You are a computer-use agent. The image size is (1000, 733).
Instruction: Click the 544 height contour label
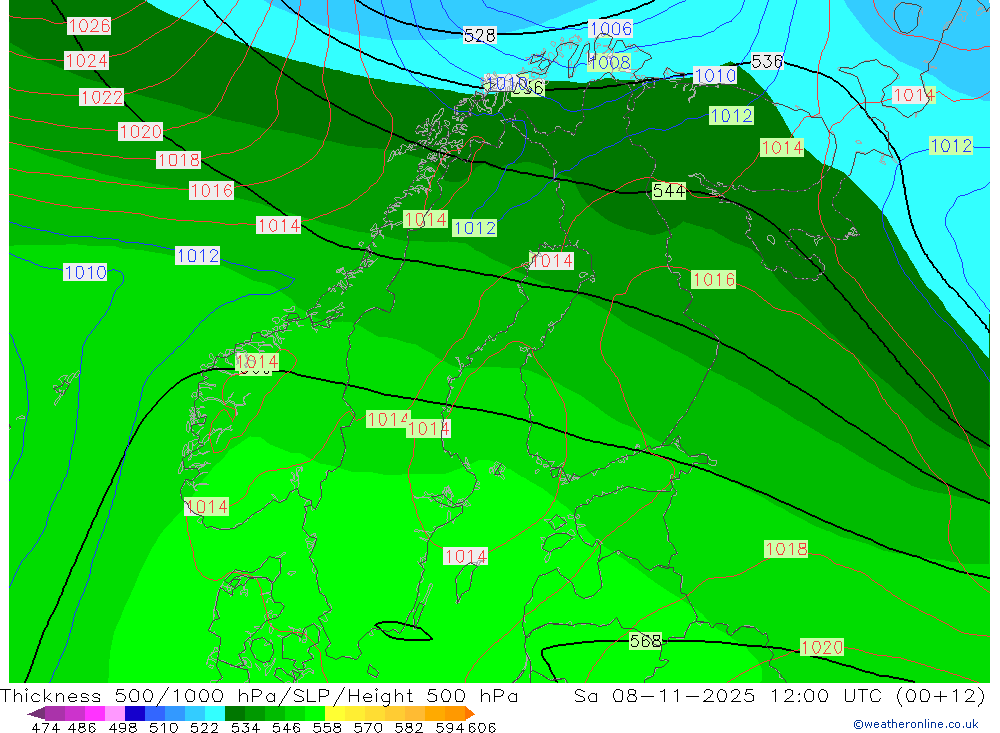coord(668,191)
